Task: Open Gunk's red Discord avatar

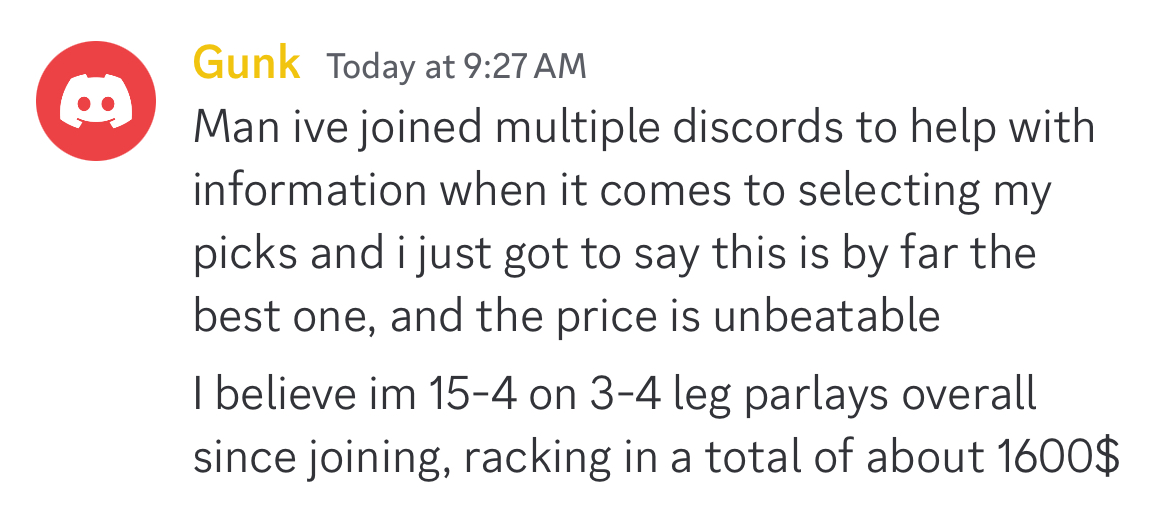Action: (x=96, y=101)
